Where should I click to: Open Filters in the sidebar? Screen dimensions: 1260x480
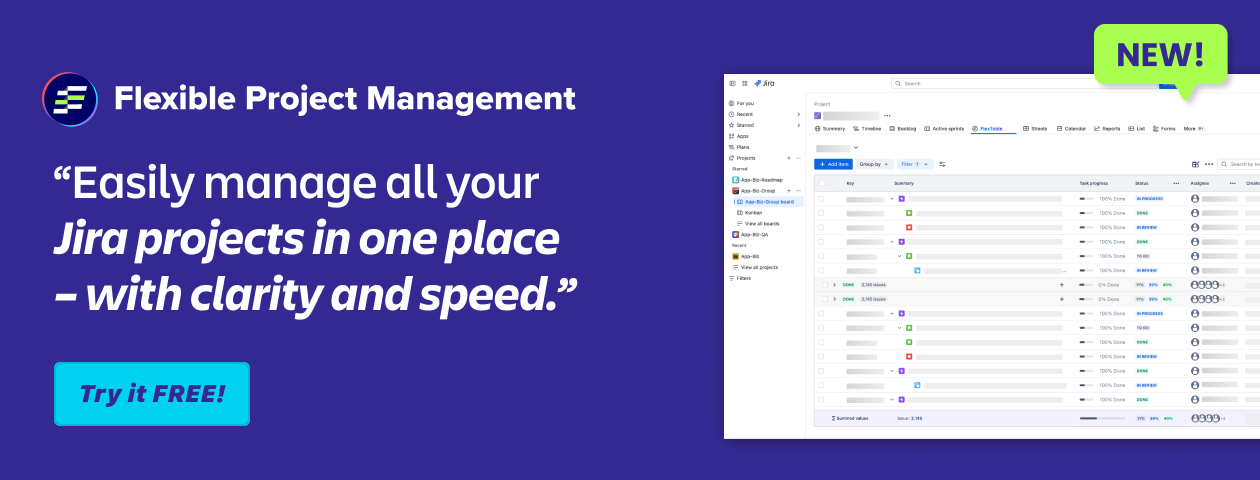click(740, 278)
